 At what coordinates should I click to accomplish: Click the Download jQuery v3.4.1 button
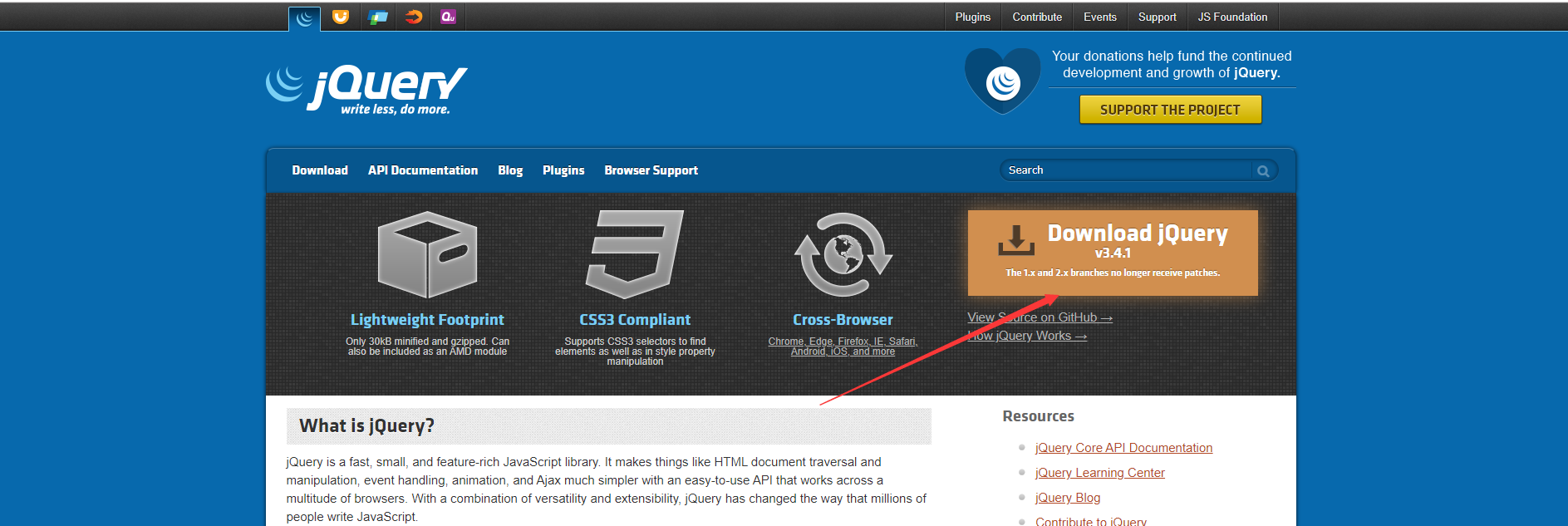pos(1113,253)
